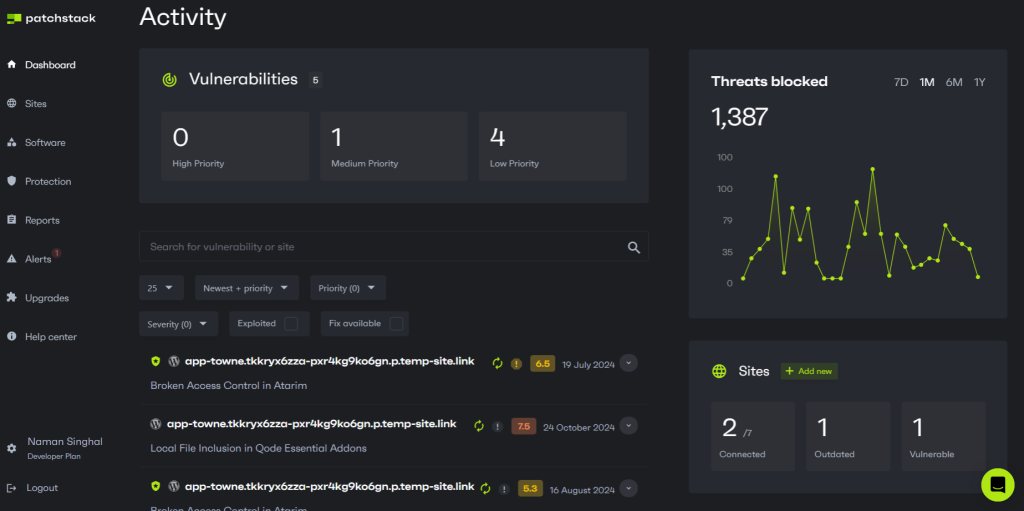
Task: Click Logout in the sidebar
Action: pyautogui.click(x=41, y=488)
